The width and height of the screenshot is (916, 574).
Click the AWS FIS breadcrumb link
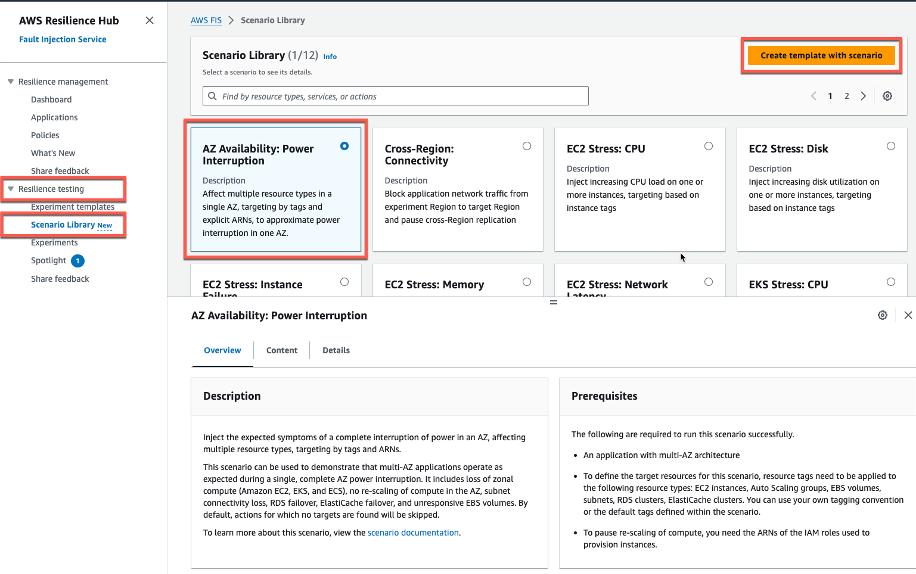[206, 20]
